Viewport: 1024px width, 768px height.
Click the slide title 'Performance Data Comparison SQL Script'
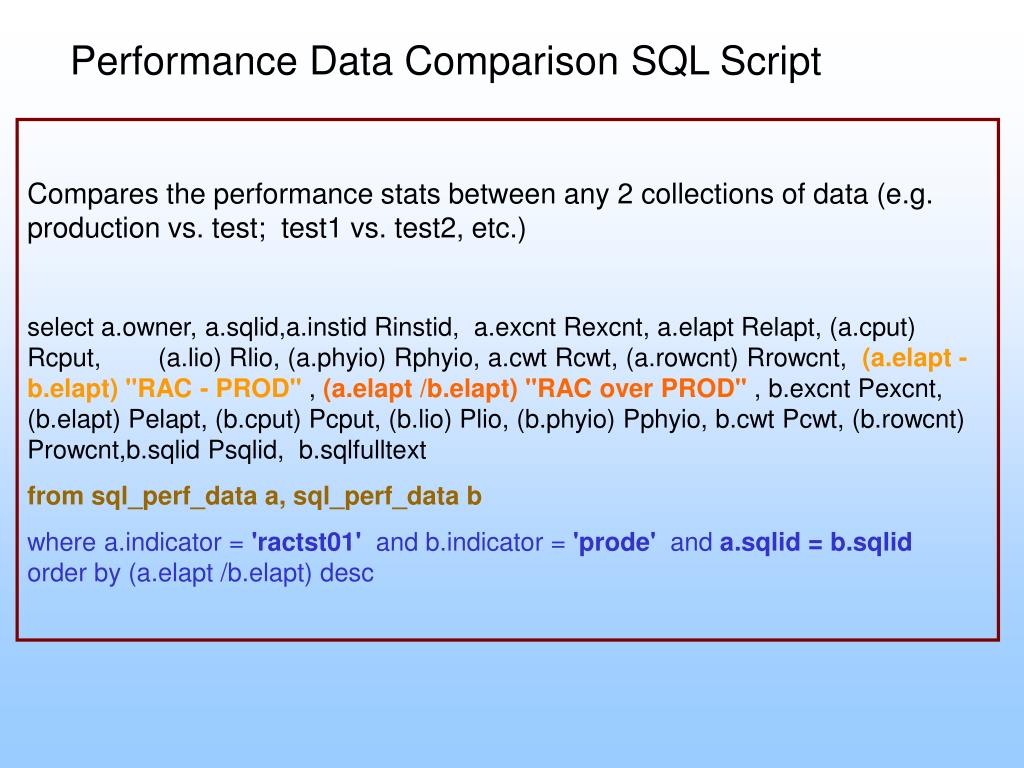[x=445, y=61]
